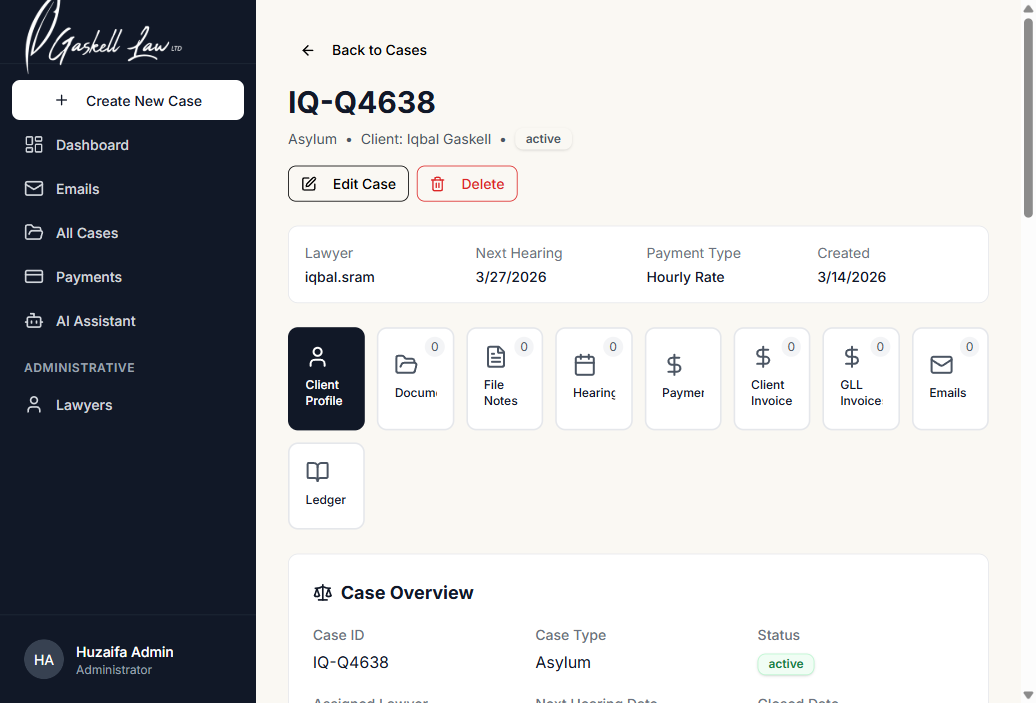Select the Emails envelope tab in case

[x=949, y=379]
